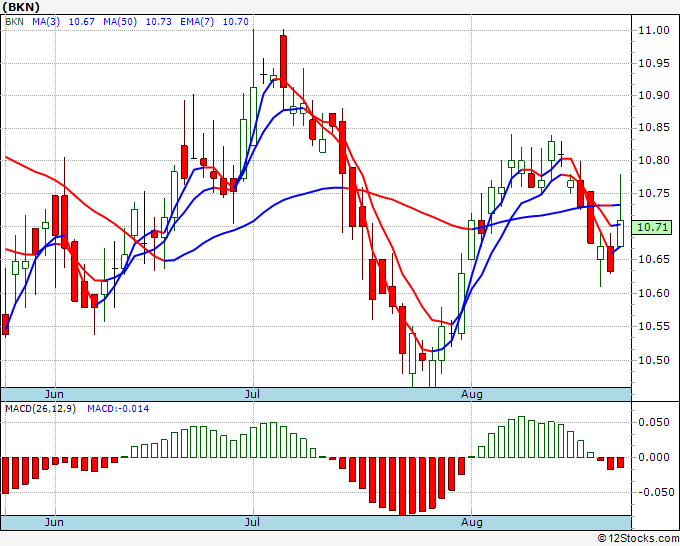Open the 12Stocks.com copyright link

[638, 539]
